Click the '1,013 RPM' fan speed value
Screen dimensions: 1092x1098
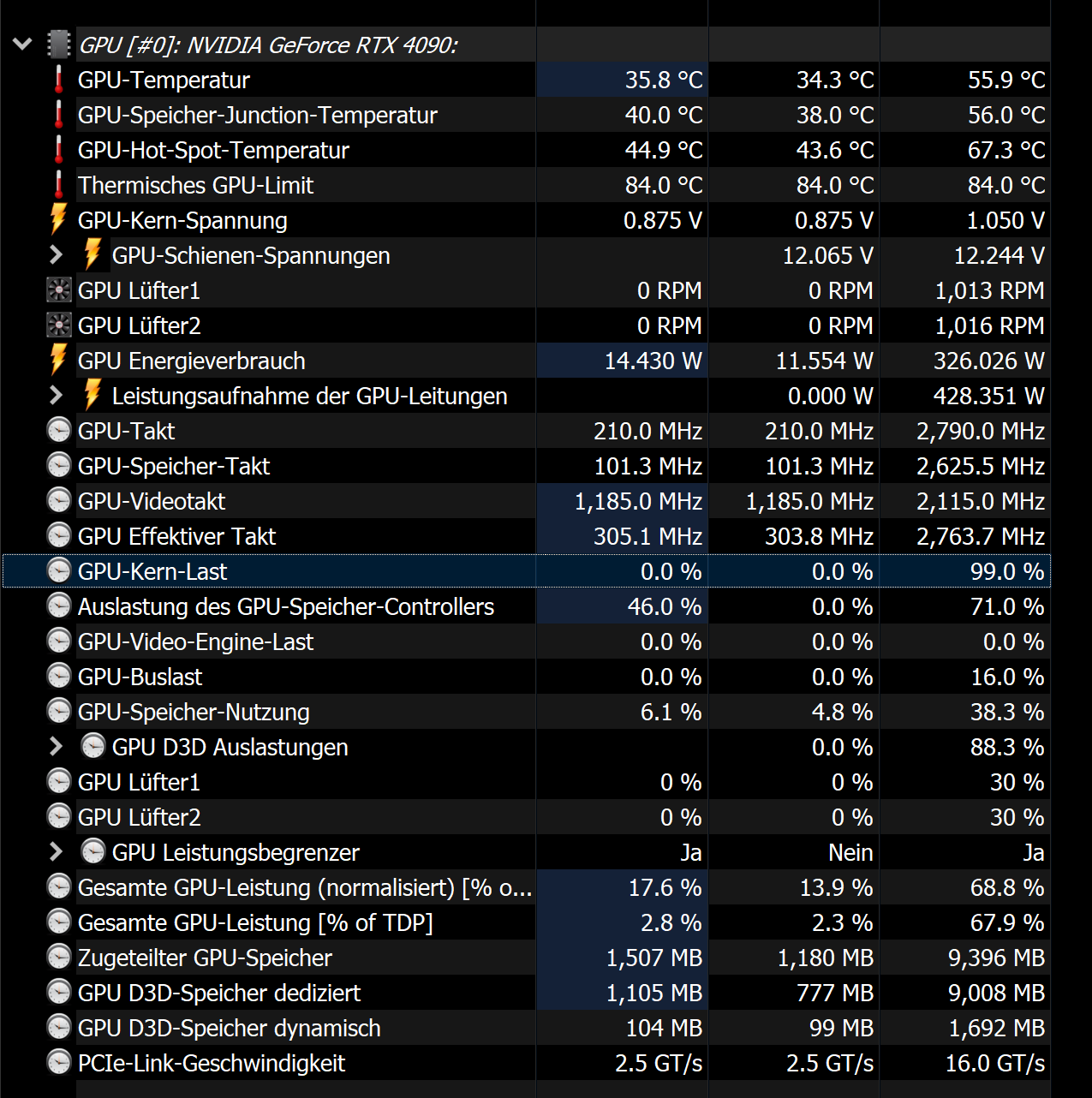coord(989,290)
